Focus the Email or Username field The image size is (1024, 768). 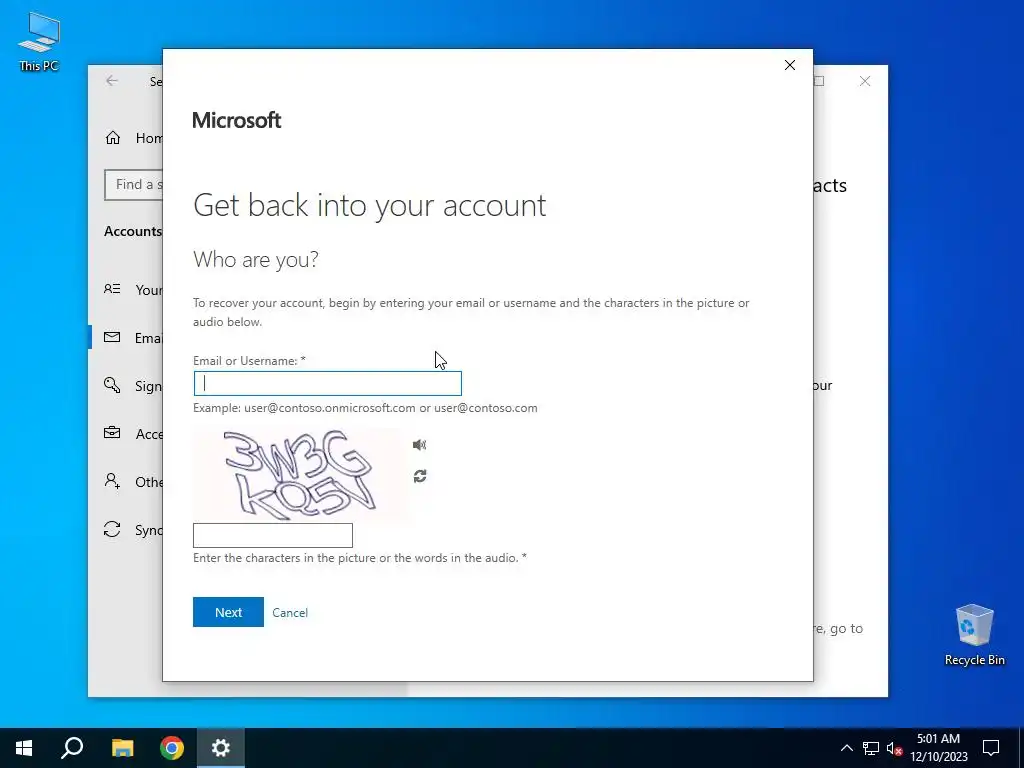[x=328, y=383]
